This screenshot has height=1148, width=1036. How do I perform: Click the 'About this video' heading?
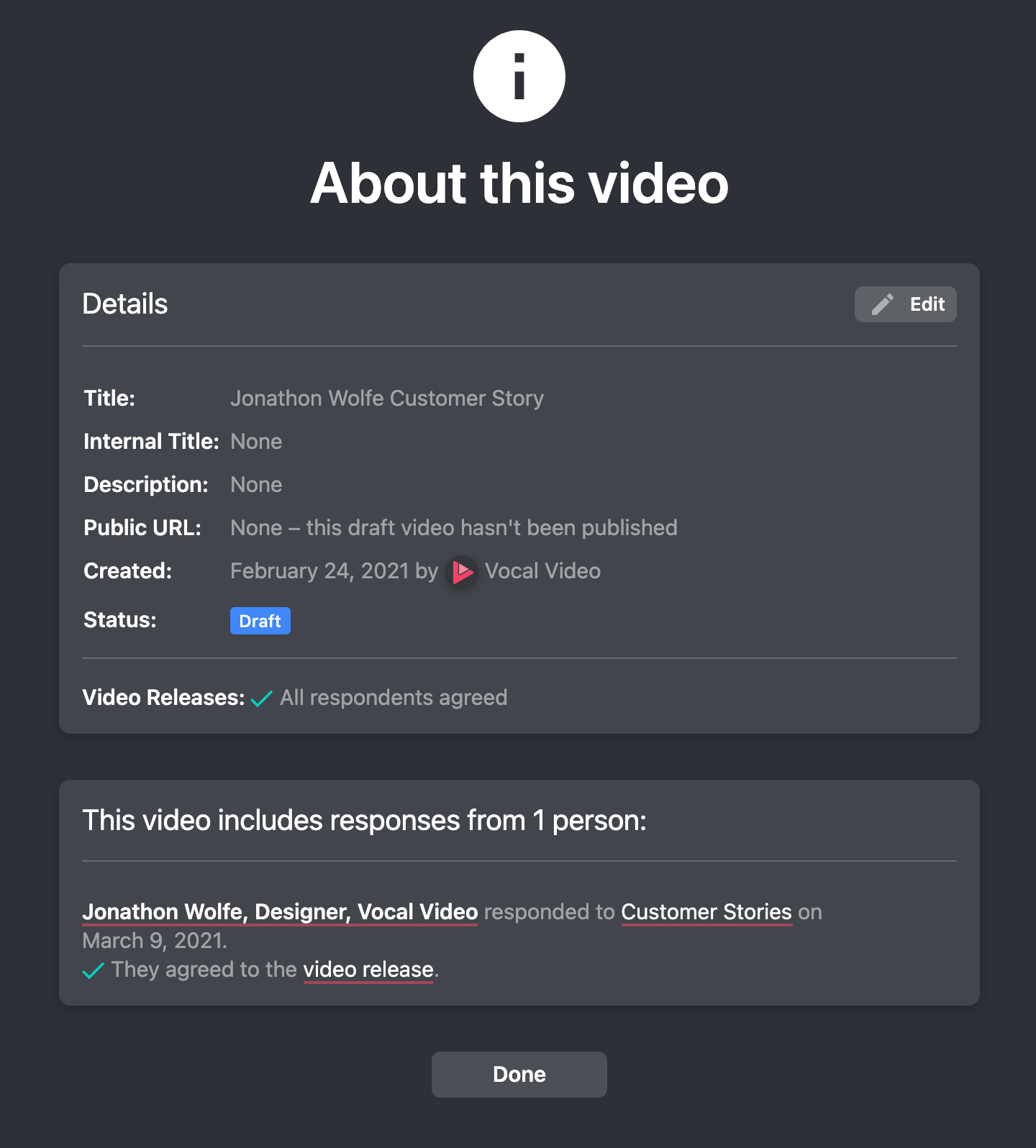(519, 183)
